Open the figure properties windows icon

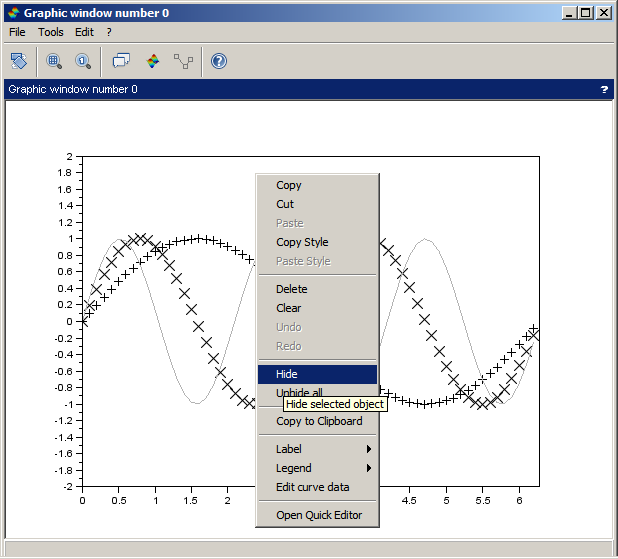tap(121, 61)
